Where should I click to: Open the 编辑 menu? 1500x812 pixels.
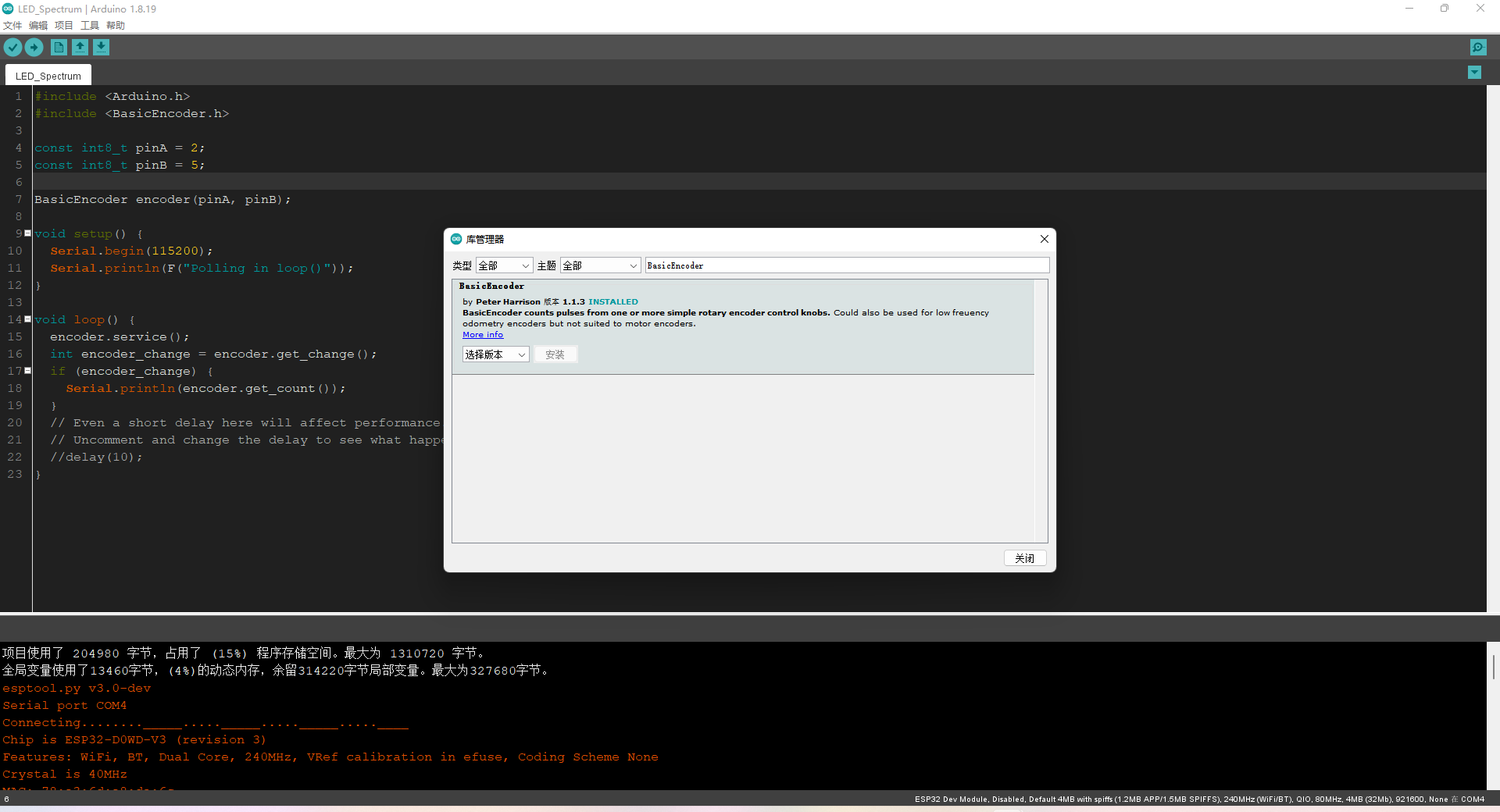click(x=38, y=25)
